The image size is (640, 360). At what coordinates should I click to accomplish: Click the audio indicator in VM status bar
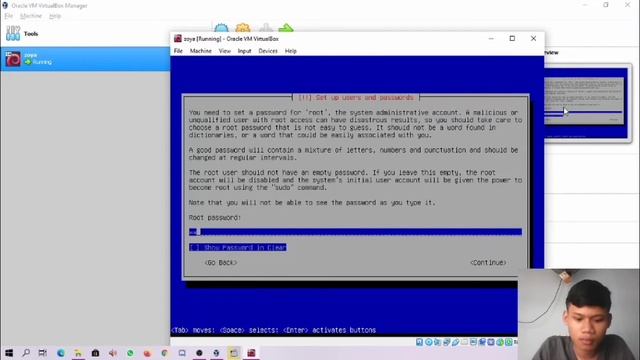438,342
